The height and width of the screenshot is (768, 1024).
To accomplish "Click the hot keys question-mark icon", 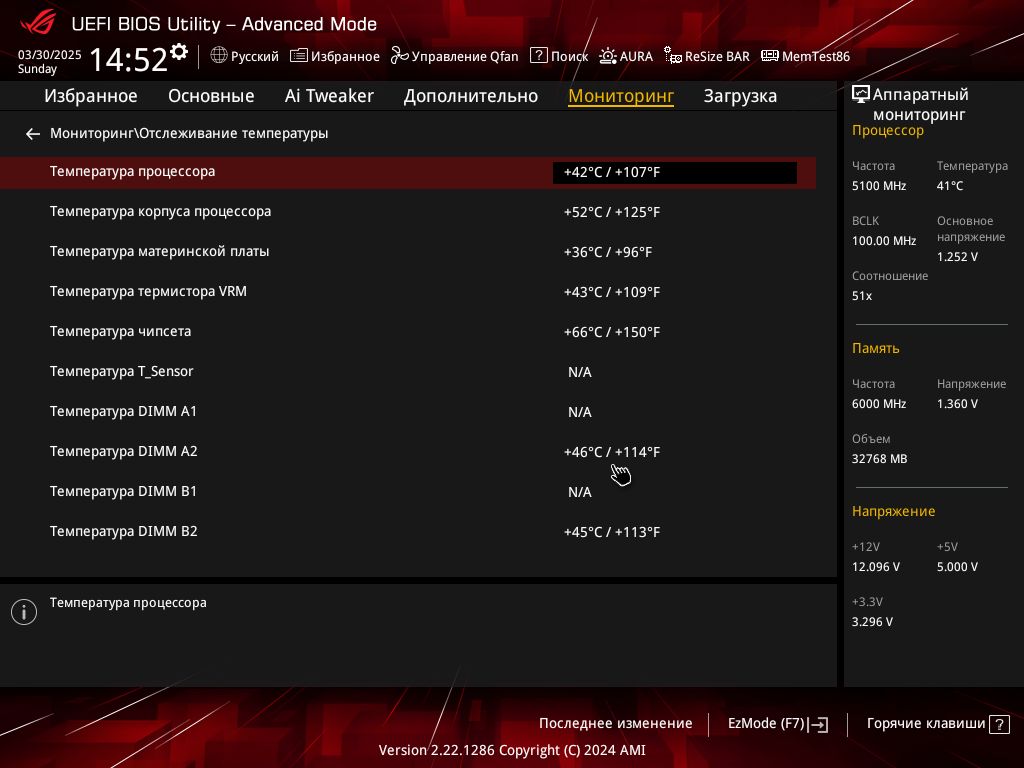I will pos(999,724).
